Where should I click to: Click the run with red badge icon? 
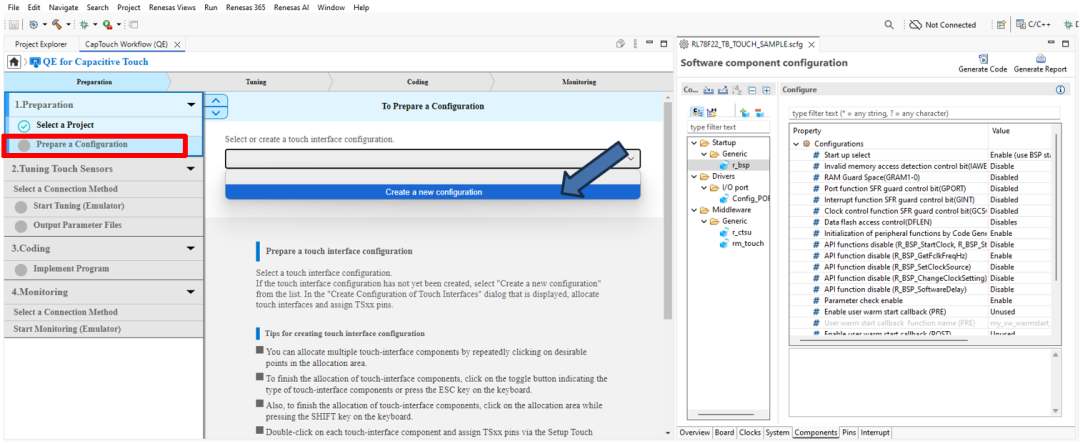[x=107, y=24]
